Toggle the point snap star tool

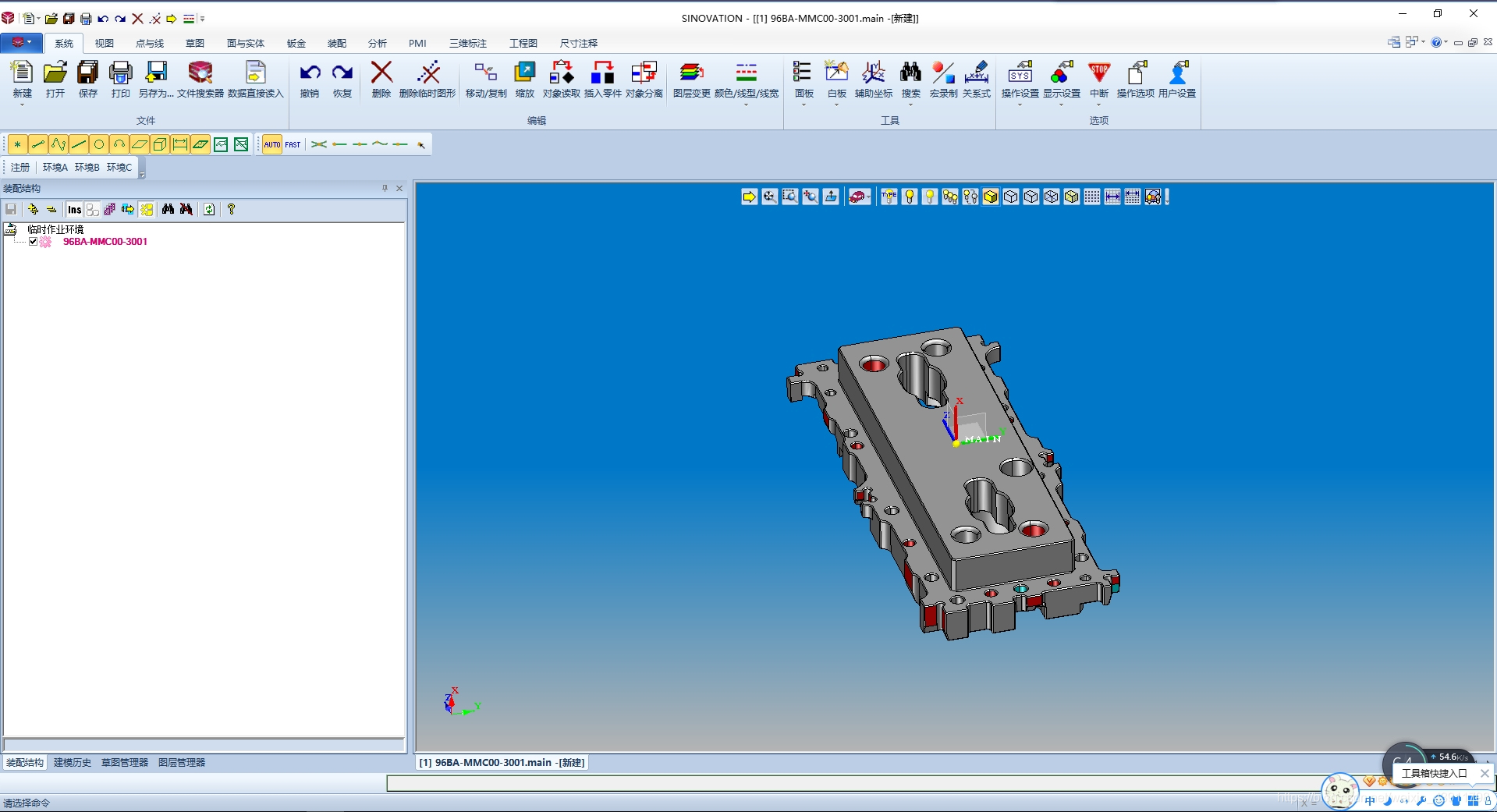click(x=17, y=144)
